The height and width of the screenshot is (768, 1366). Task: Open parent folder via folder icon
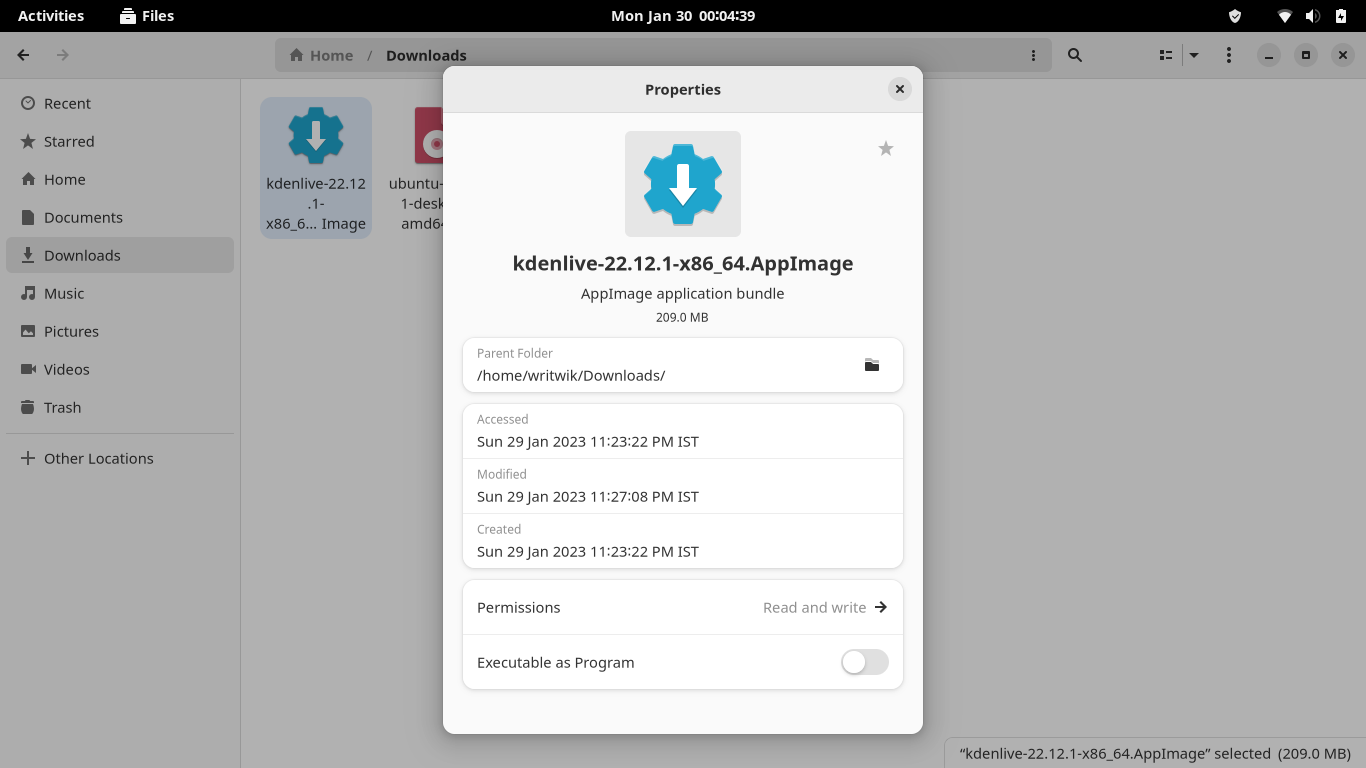click(871, 365)
